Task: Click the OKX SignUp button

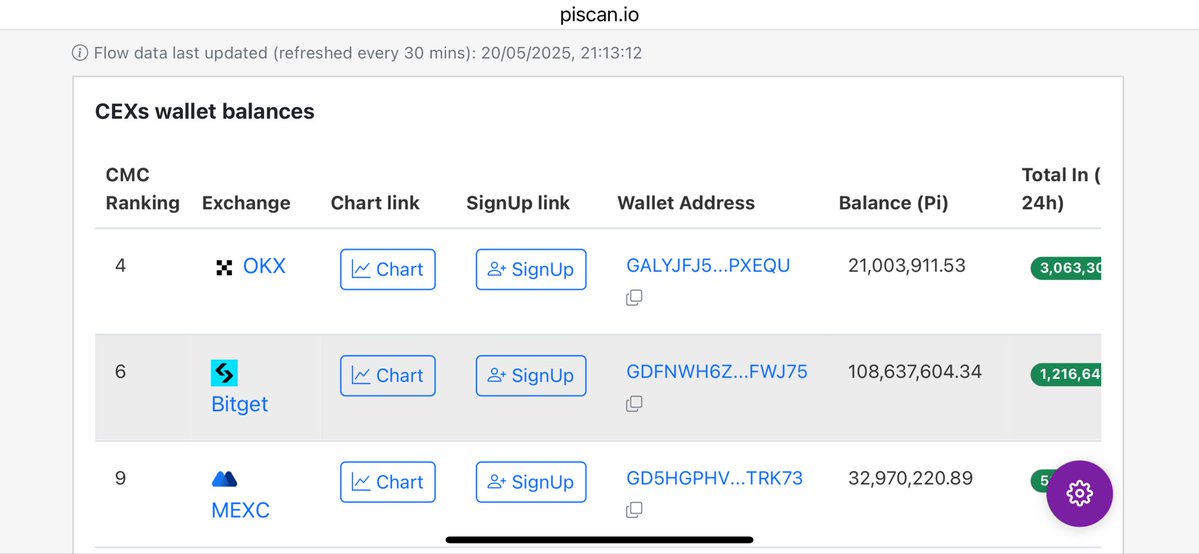Action: (530, 269)
